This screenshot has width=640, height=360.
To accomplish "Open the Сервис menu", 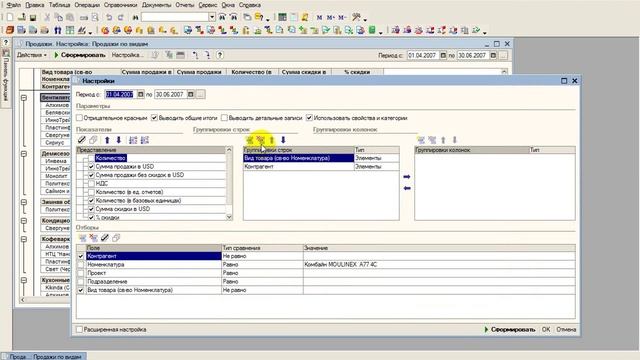I will 207,5.
